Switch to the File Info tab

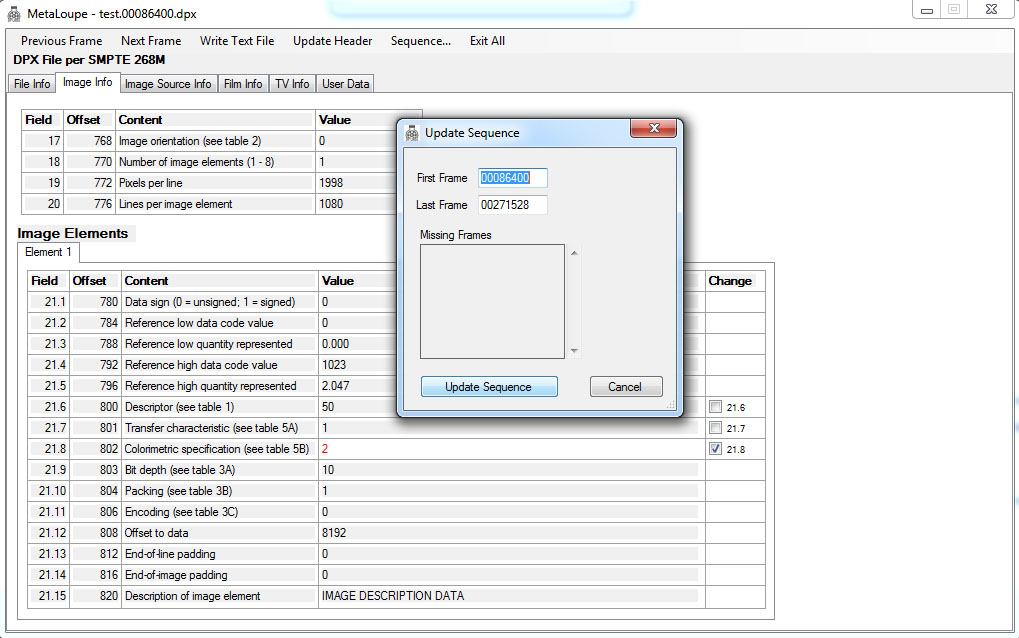pos(32,84)
